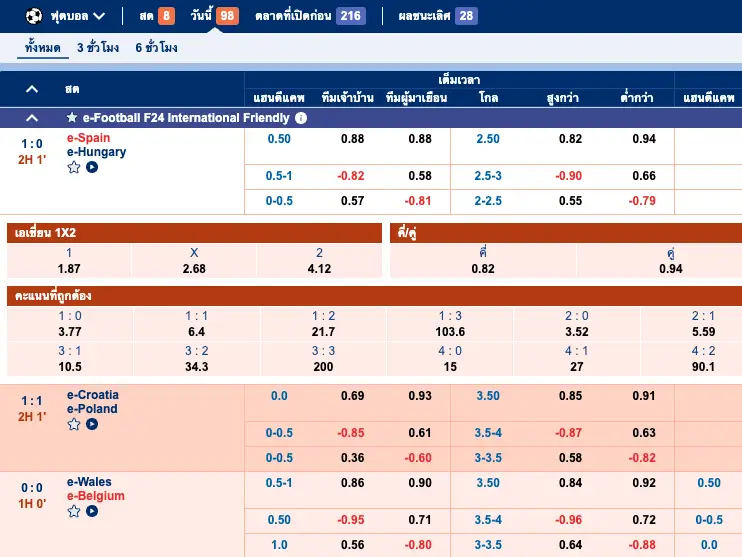Select the ทั้งหมด time filter
The height and width of the screenshot is (557, 742).
click(43, 48)
